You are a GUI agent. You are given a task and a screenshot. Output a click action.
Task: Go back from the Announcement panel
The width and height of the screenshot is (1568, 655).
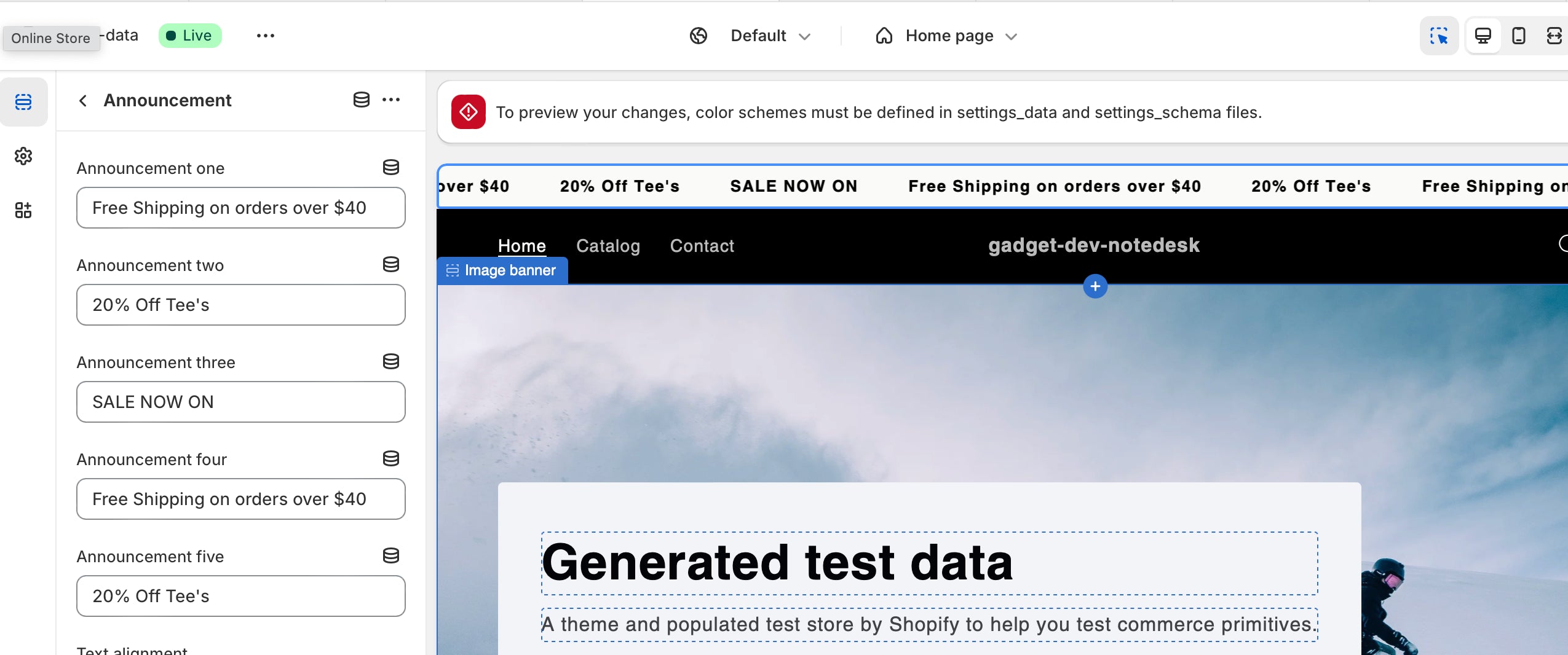[83, 100]
